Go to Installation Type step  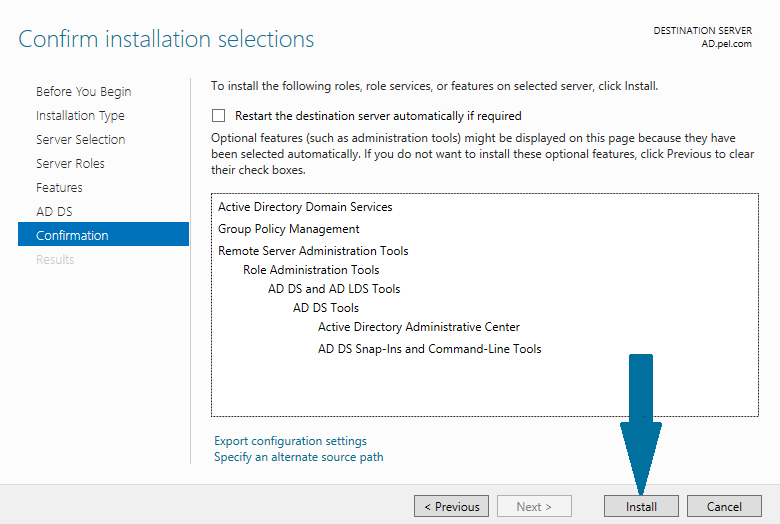click(80, 115)
